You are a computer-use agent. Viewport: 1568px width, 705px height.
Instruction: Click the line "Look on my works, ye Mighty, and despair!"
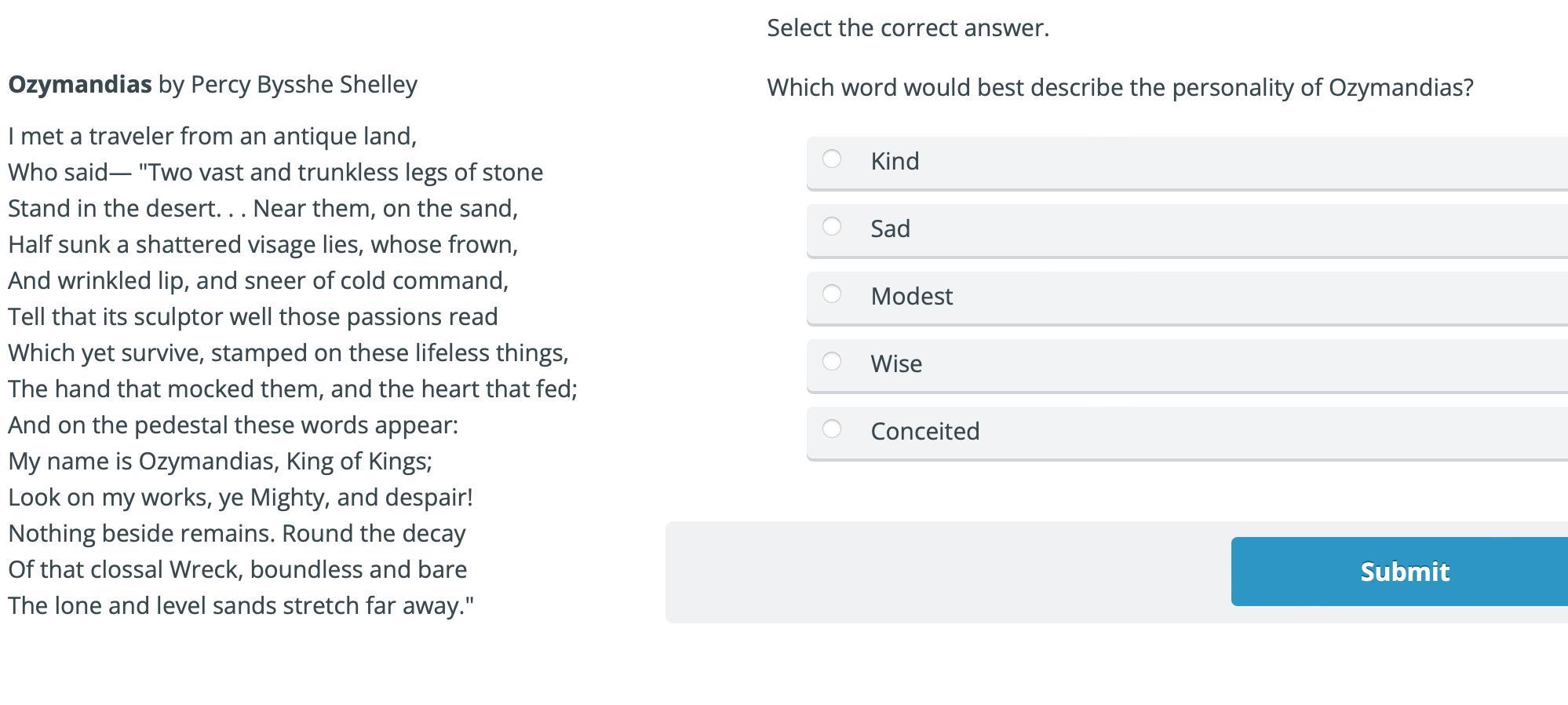coord(240,498)
